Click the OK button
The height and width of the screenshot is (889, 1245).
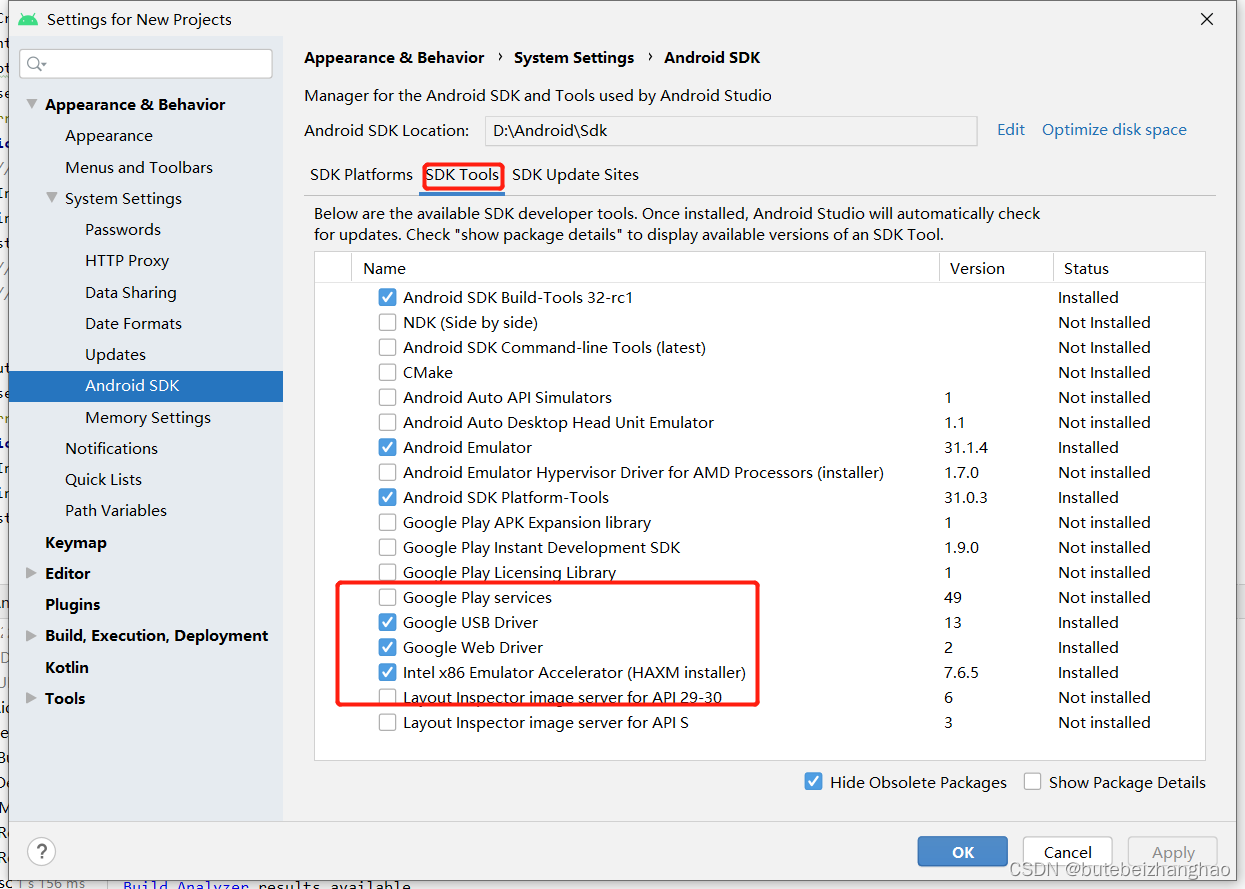(x=962, y=851)
